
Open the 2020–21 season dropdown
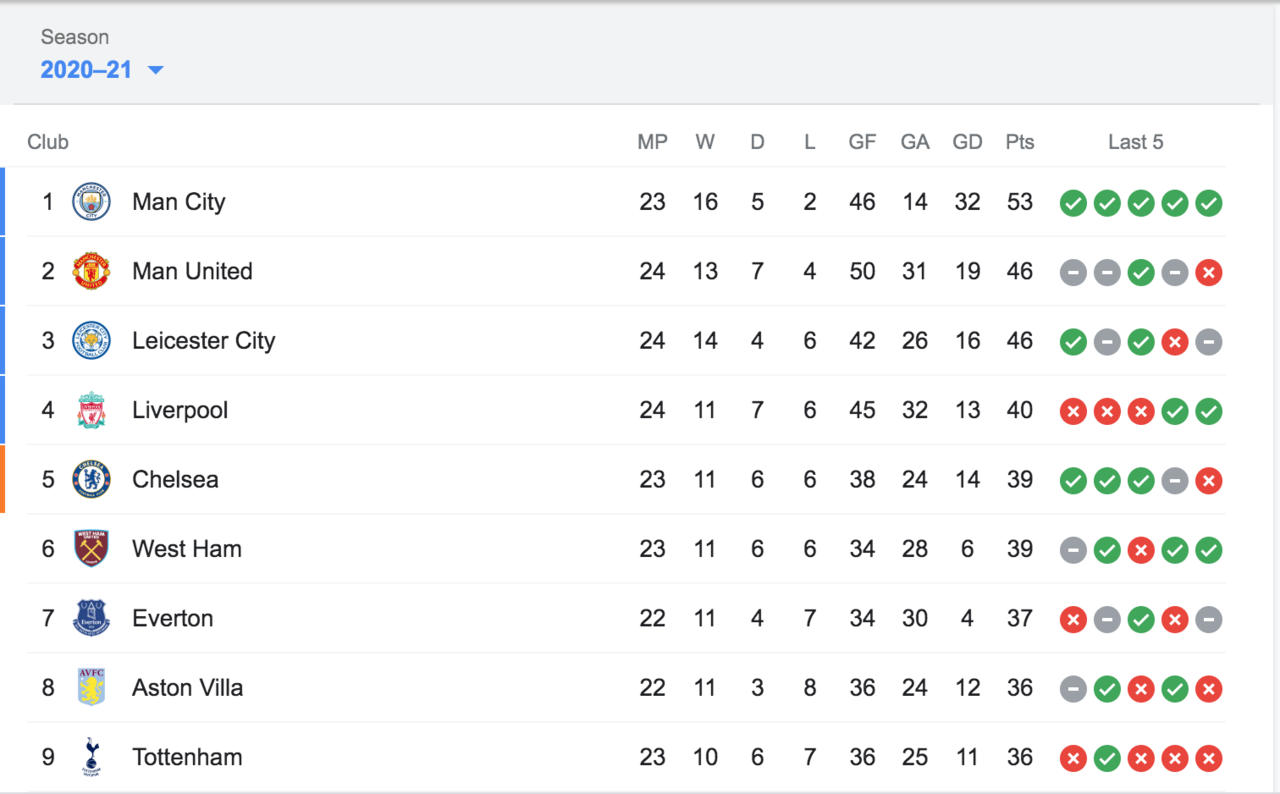87,71
